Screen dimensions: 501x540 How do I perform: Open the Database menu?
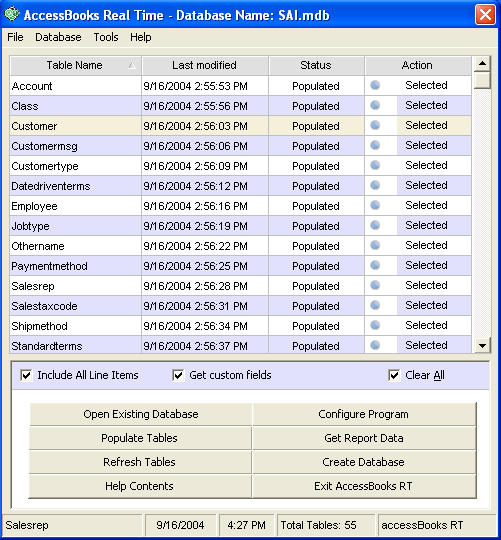click(58, 37)
